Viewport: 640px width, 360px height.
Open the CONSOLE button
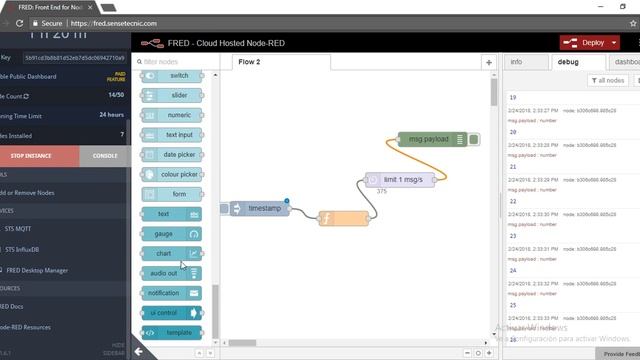(x=105, y=156)
